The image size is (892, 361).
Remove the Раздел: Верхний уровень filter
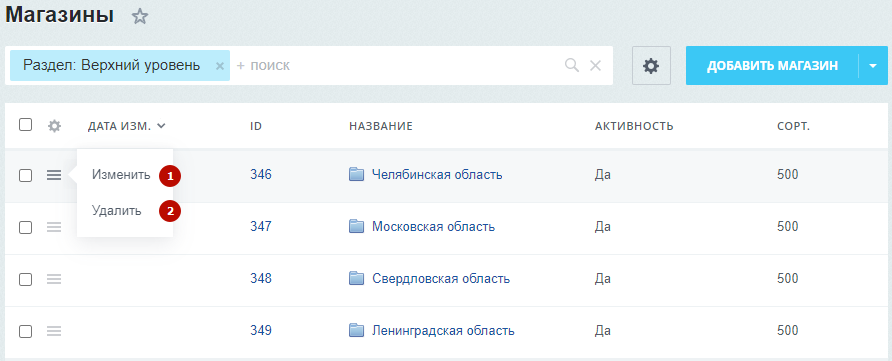click(x=220, y=66)
